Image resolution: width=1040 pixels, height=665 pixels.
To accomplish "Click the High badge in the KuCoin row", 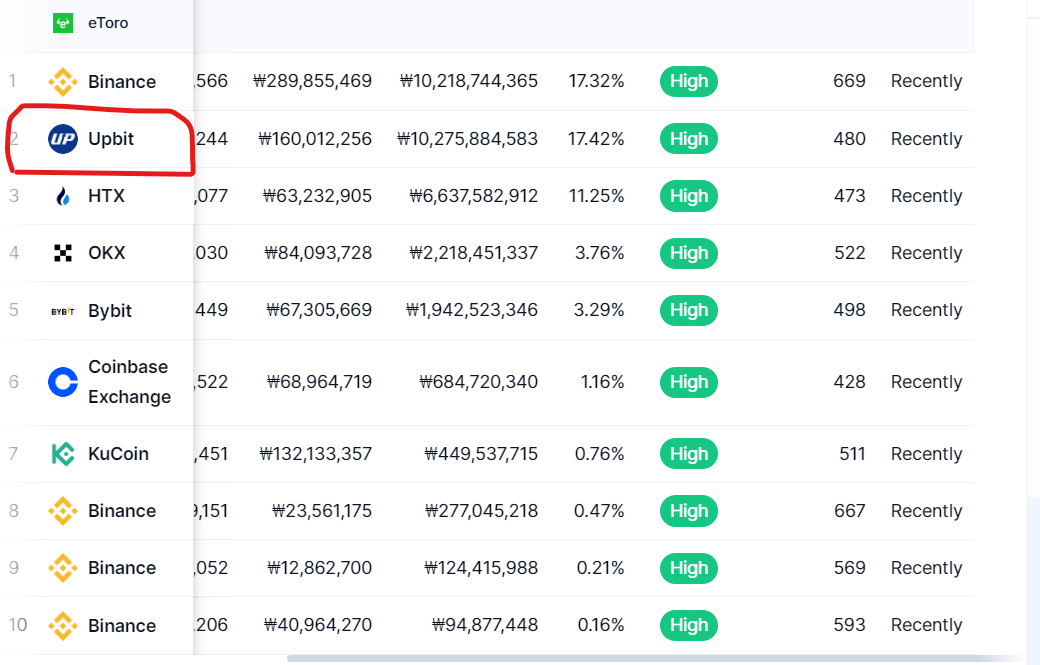I will (688, 454).
